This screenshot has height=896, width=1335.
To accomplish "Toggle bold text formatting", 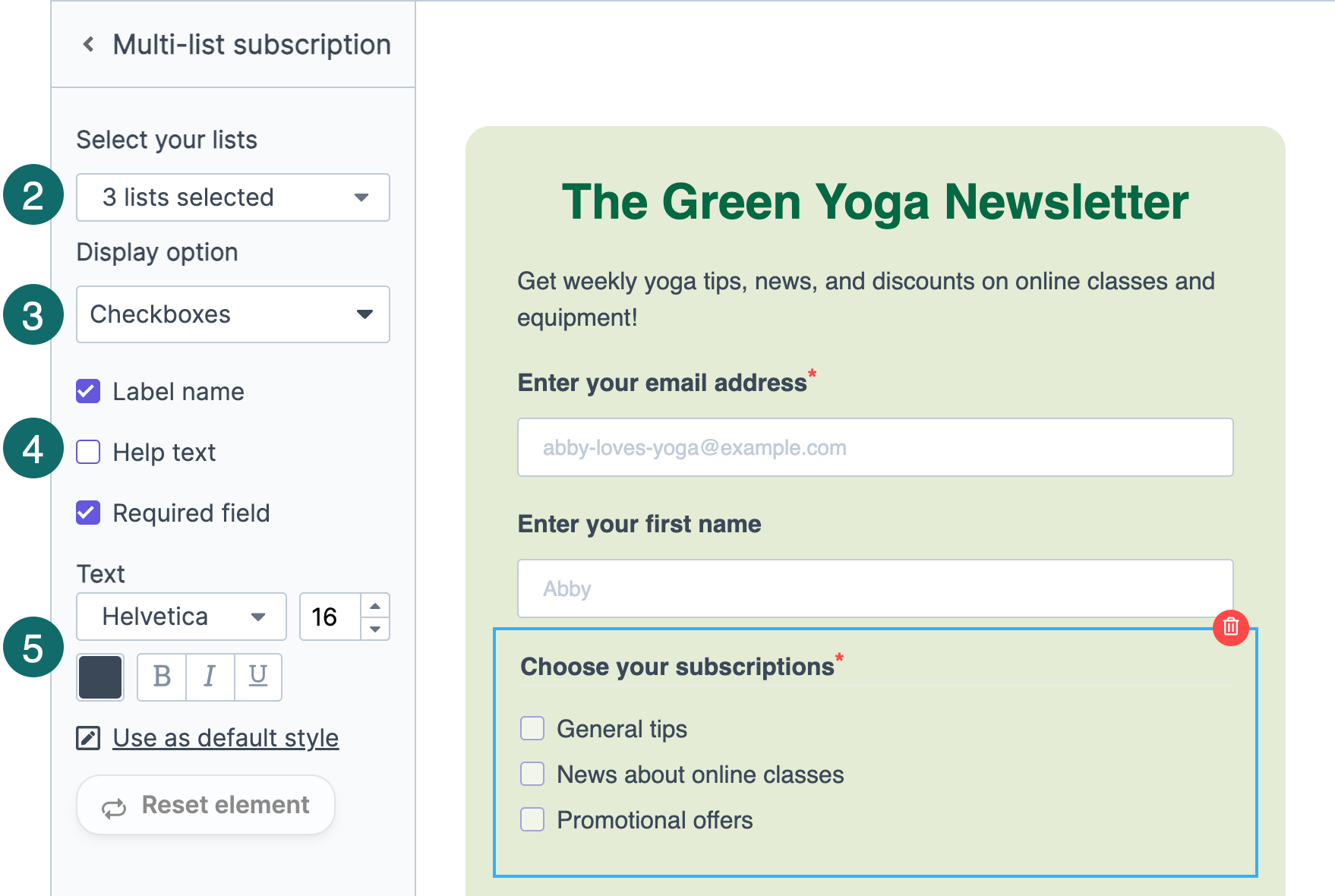I will [x=162, y=677].
